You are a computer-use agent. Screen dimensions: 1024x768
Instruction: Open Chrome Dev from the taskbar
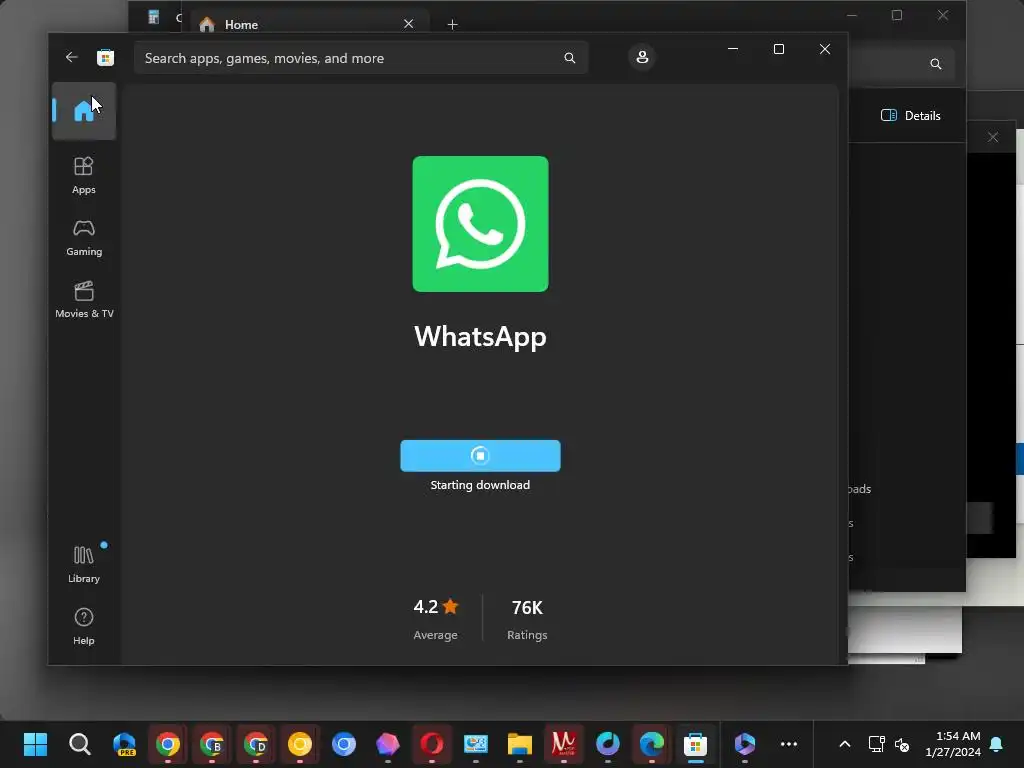256,744
